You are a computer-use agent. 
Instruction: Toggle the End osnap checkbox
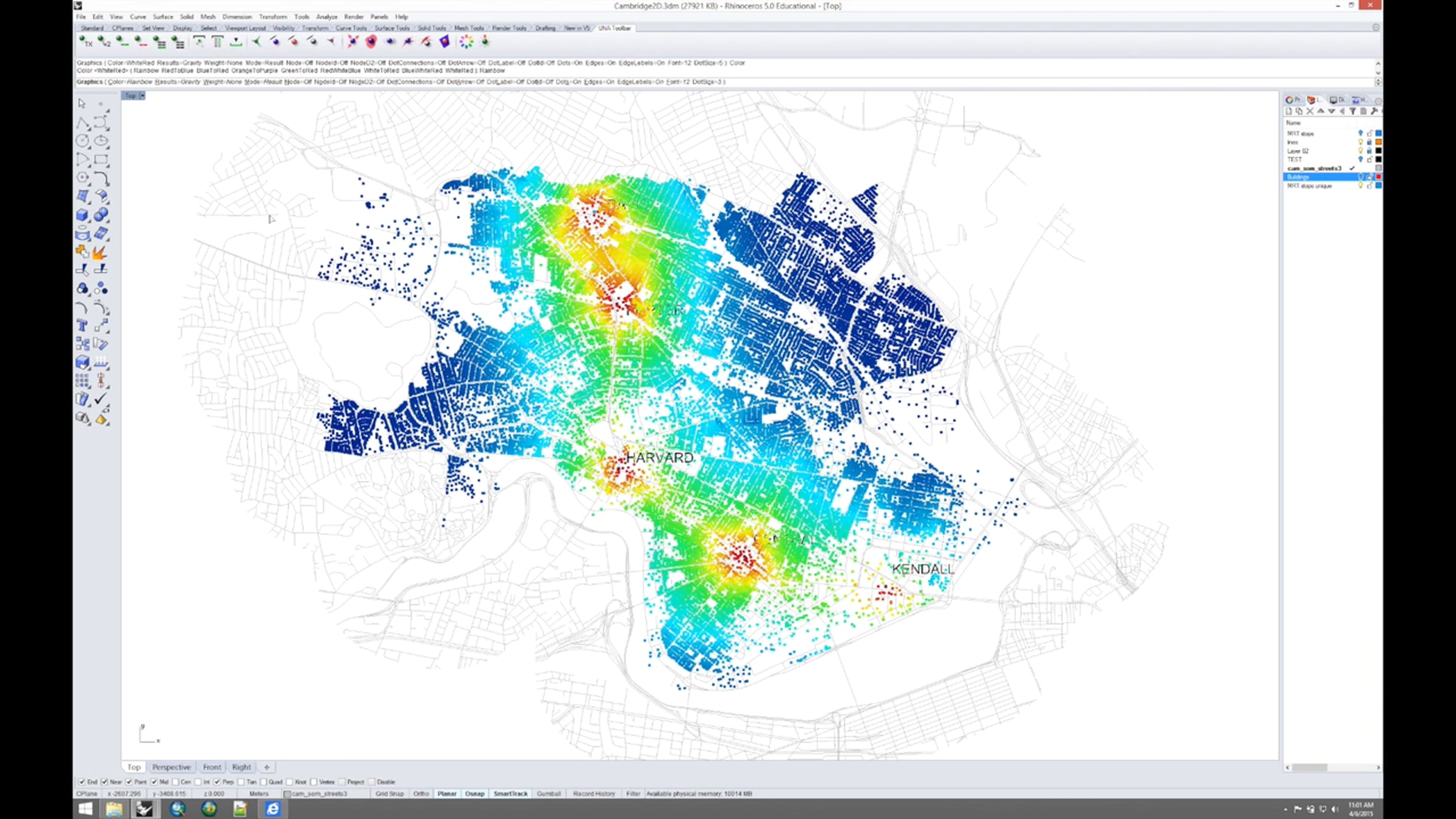click(81, 782)
